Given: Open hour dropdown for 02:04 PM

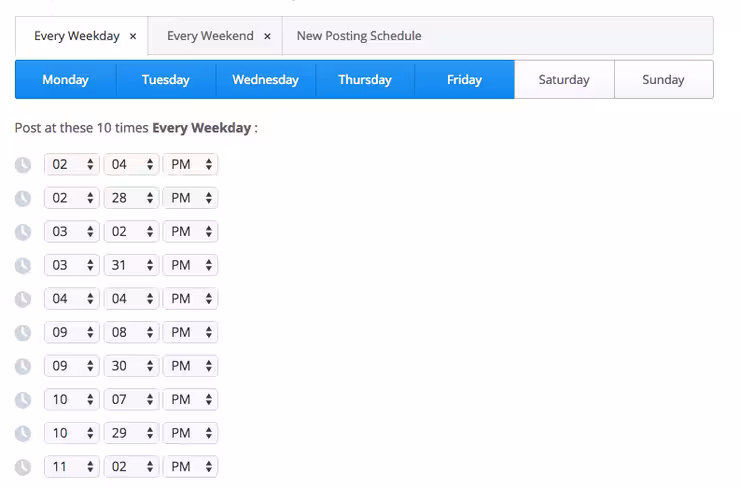Looking at the screenshot, I should click(72, 164).
